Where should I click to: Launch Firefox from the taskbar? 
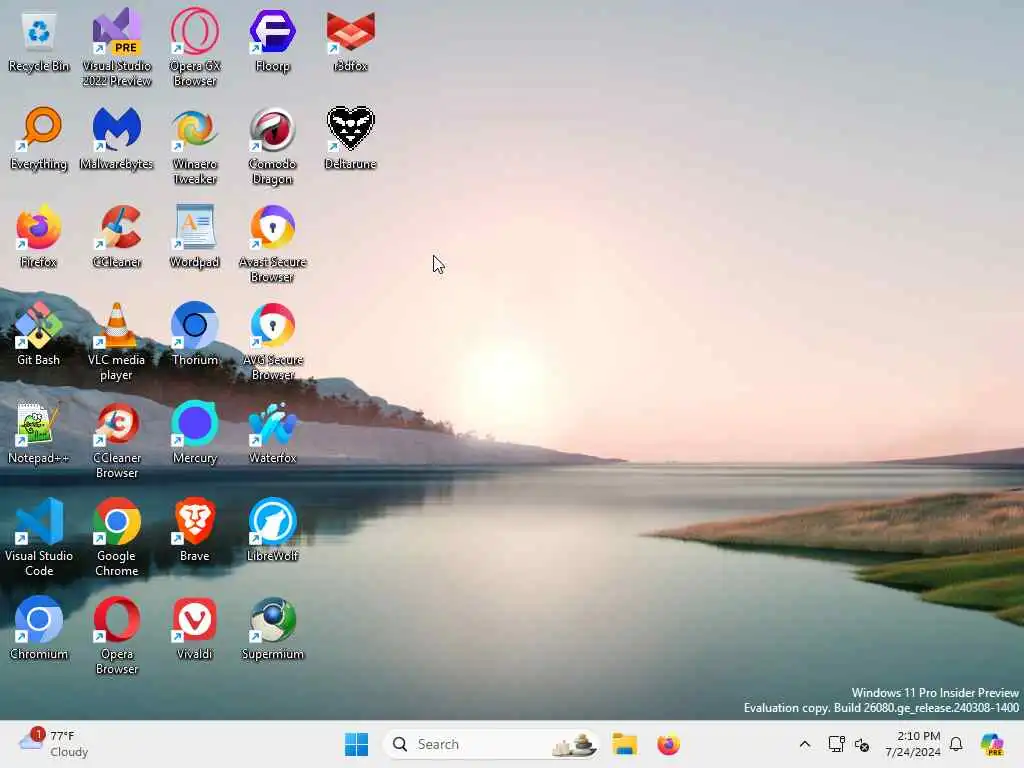click(668, 744)
